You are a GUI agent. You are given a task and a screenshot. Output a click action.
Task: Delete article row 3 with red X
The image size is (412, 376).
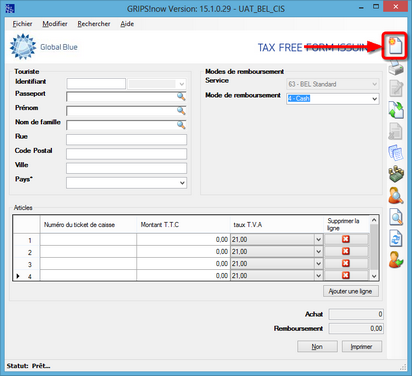[x=346, y=263]
